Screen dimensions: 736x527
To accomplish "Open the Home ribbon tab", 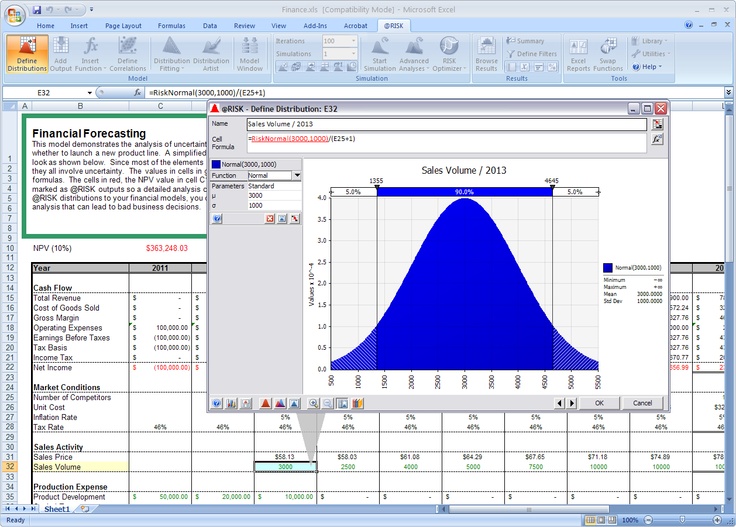I will pyautogui.click(x=46, y=26).
